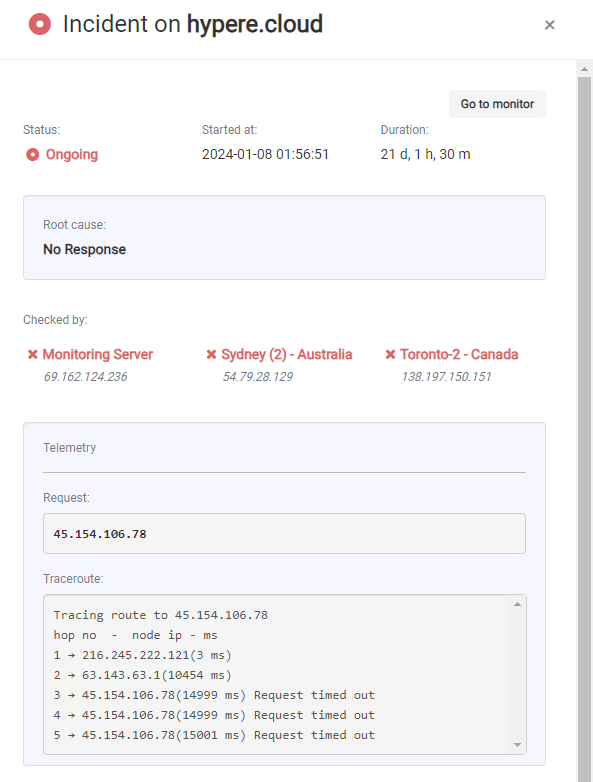Image resolution: width=593 pixels, height=782 pixels.
Task: Click the X icon next to Monitoring Server
Action: pos(32,354)
